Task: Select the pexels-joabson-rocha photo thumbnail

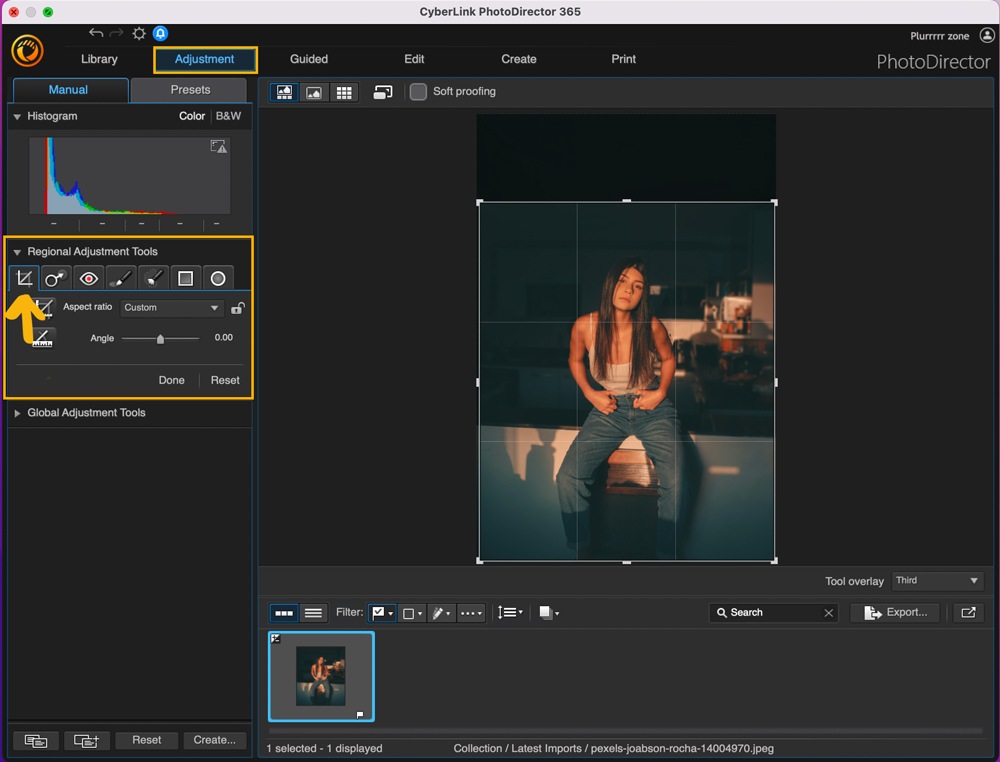Action: (321, 676)
